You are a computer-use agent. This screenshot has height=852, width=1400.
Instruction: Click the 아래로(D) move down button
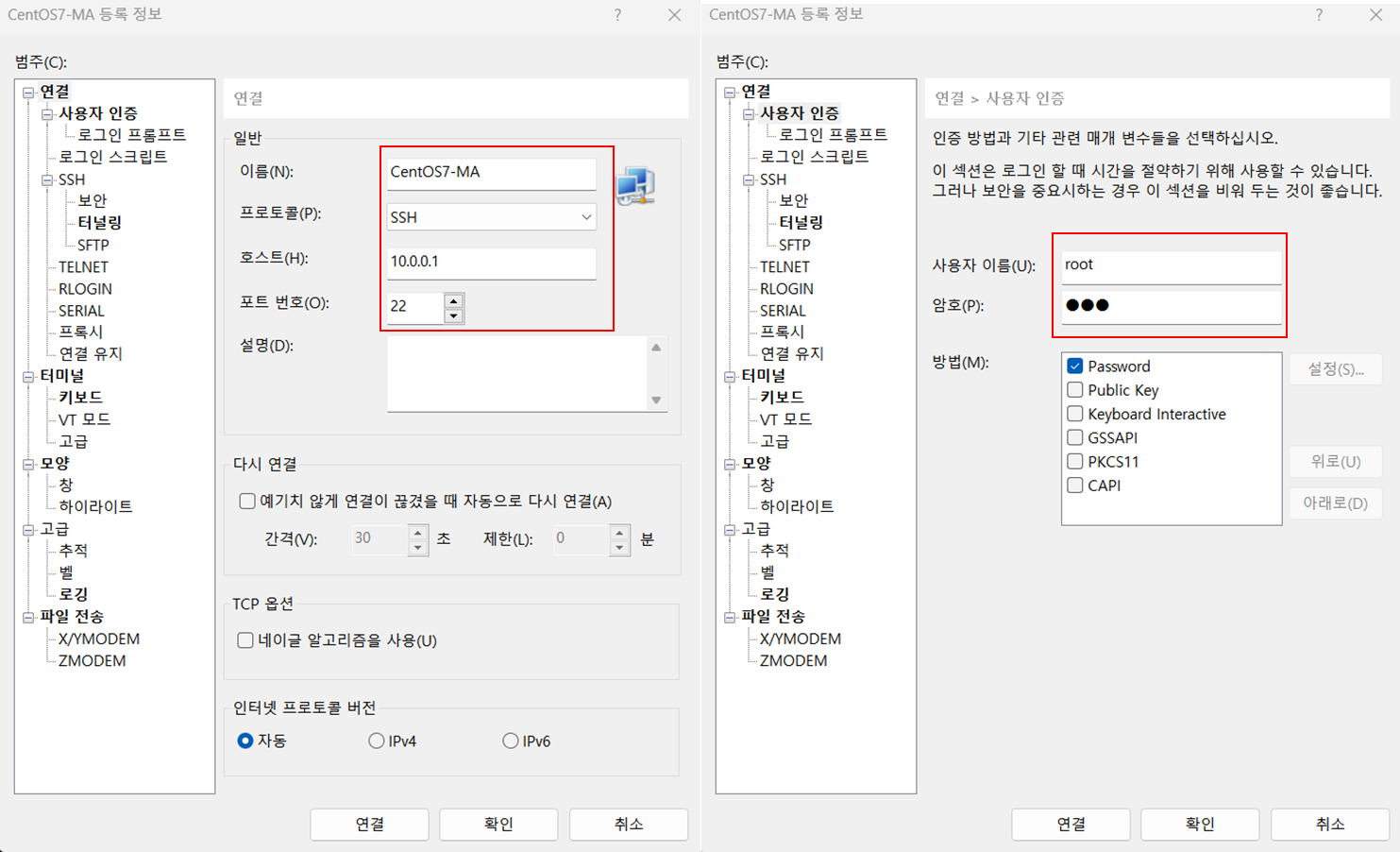1336,503
